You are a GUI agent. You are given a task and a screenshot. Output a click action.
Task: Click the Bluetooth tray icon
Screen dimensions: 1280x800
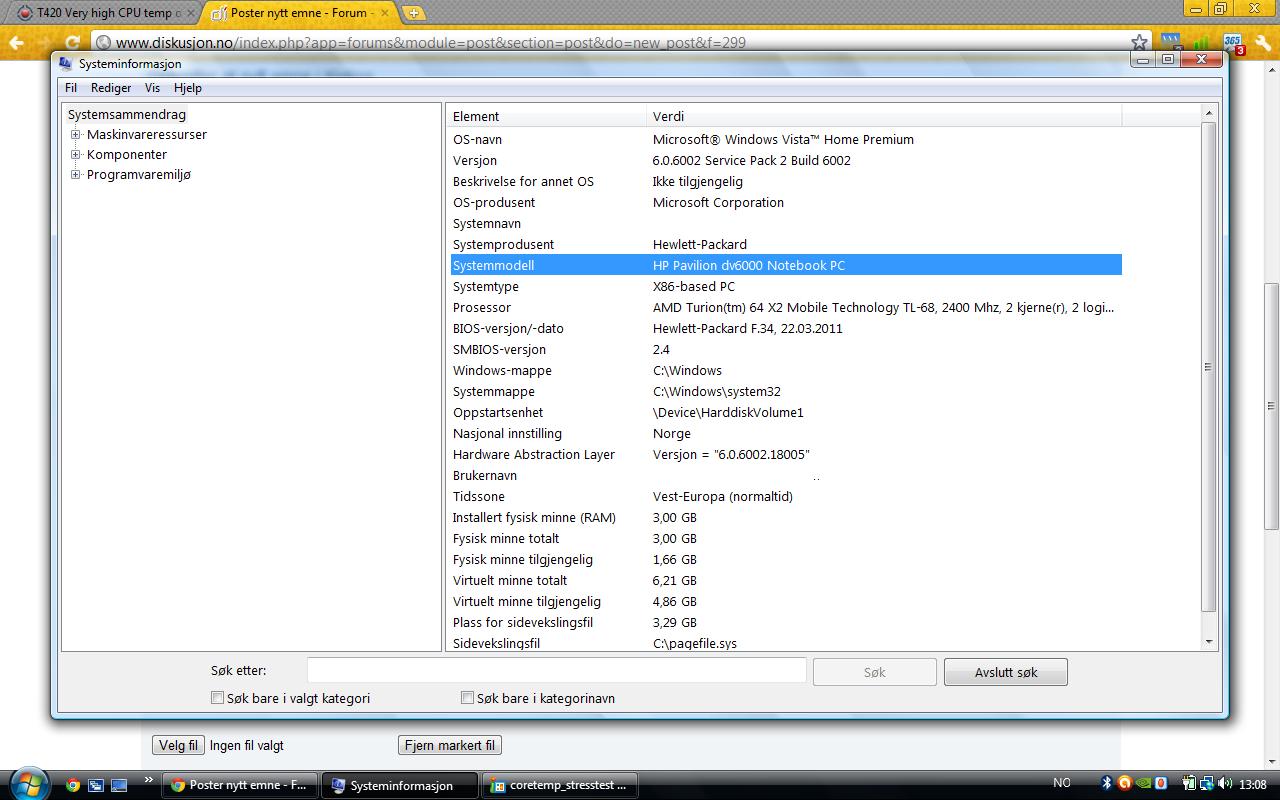coord(1107,784)
